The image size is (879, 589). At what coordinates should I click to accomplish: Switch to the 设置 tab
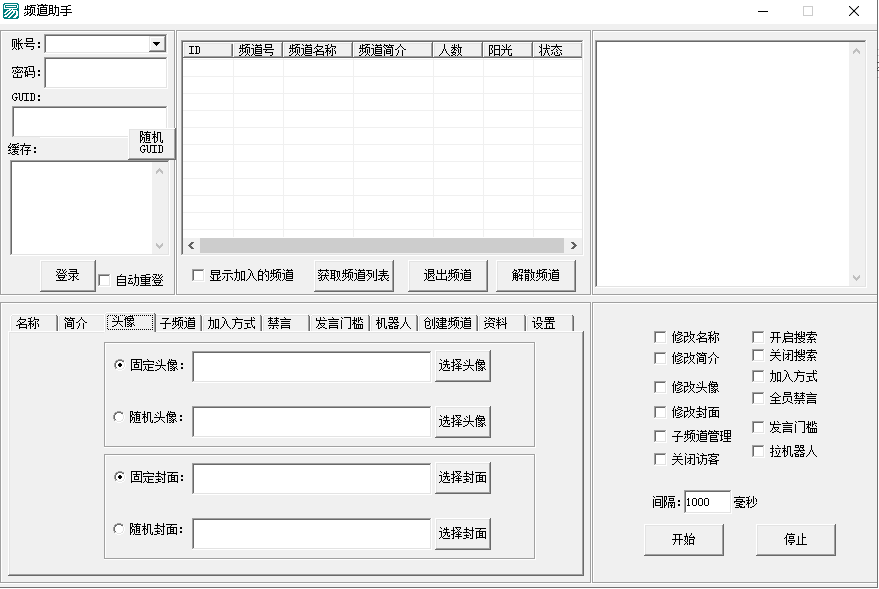click(x=544, y=323)
